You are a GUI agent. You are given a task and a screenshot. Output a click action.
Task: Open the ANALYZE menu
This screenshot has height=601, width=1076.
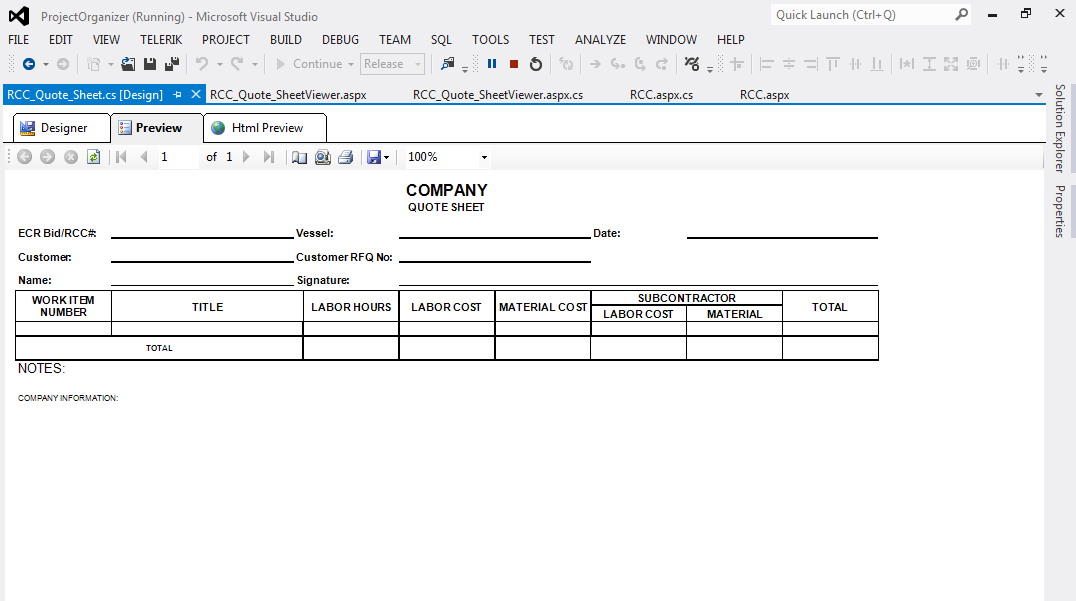(x=600, y=40)
